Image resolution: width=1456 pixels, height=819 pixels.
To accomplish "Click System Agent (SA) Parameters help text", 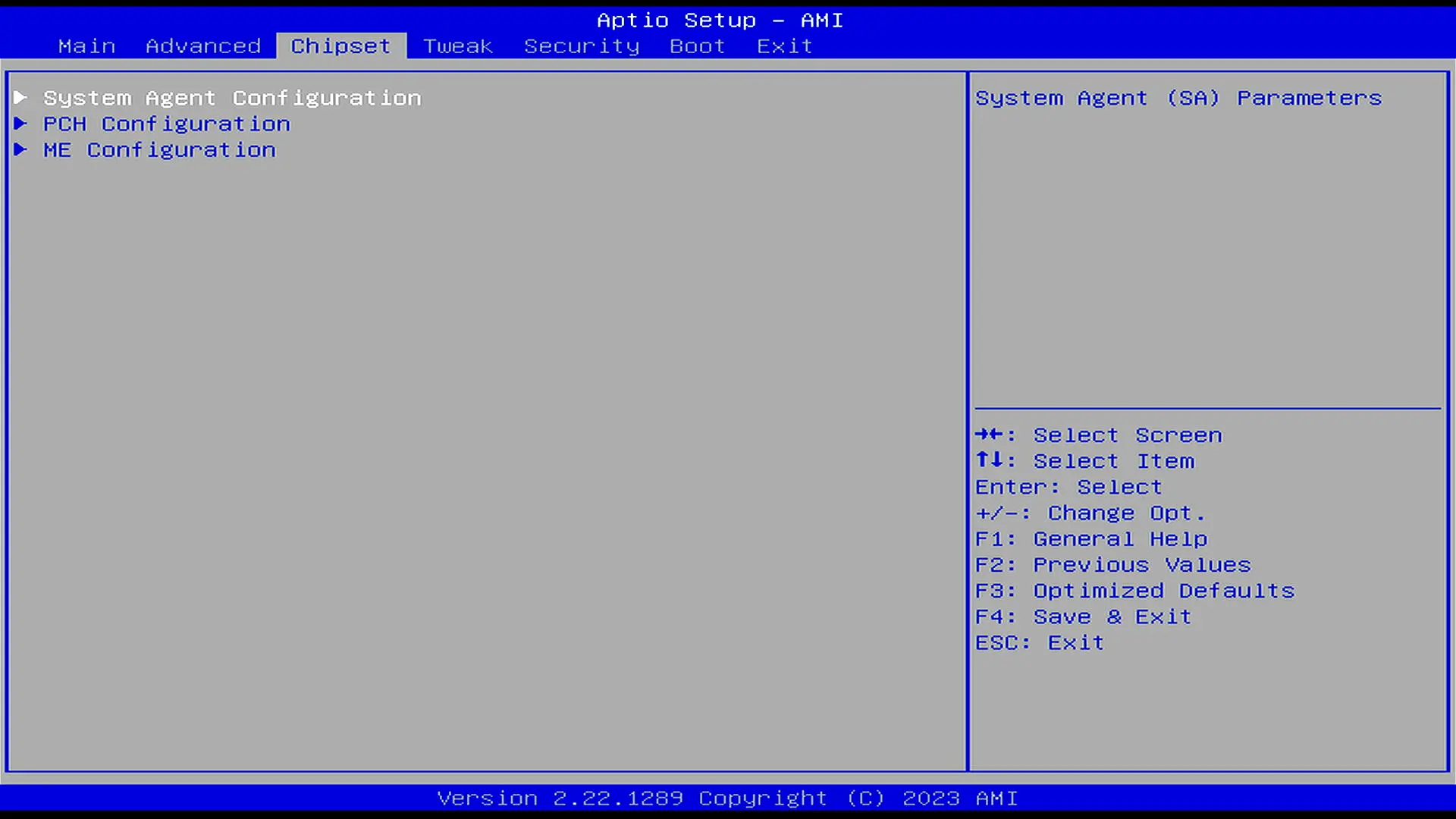I will click(x=1178, y=98).
